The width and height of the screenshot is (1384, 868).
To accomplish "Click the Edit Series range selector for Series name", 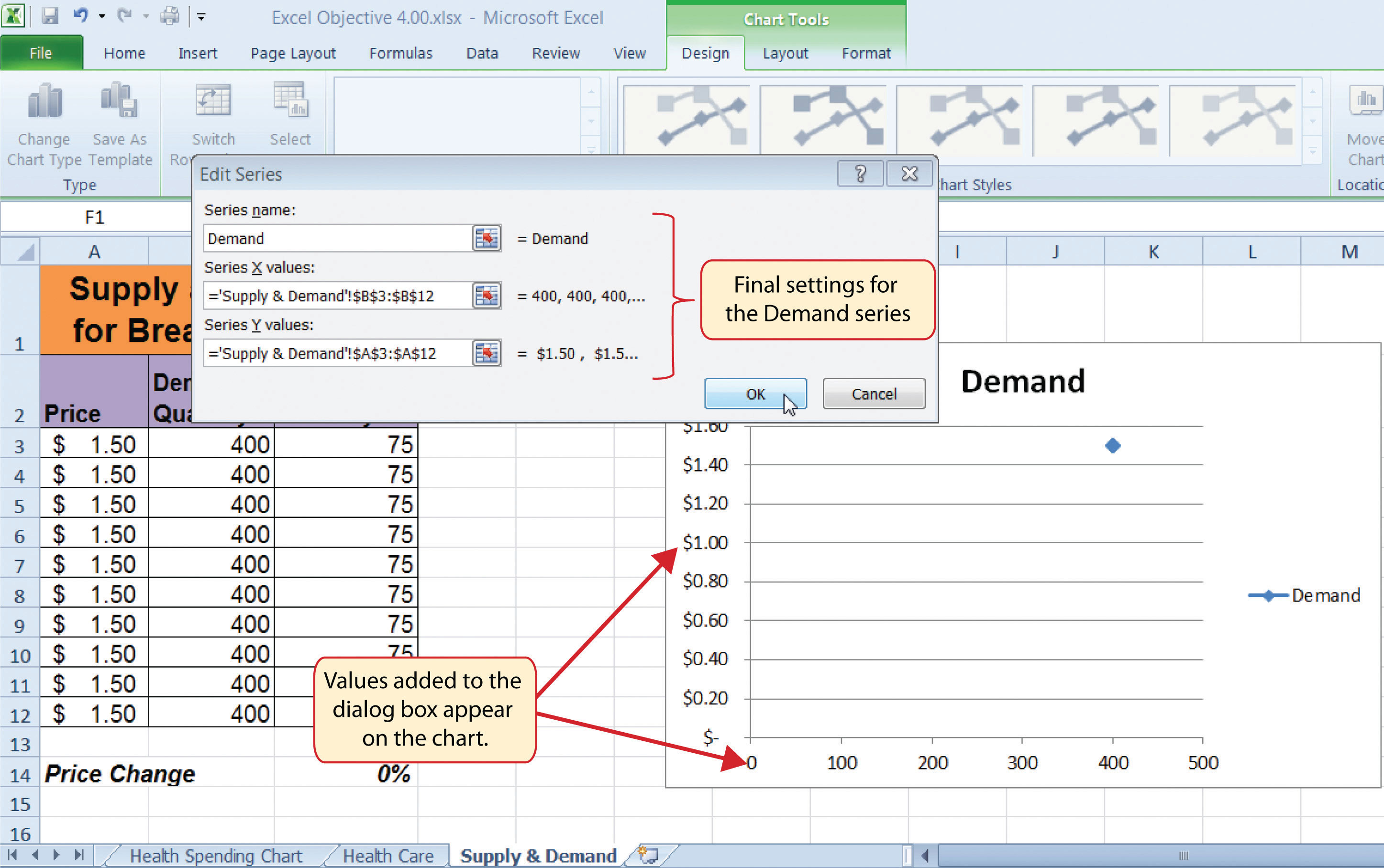I will pos(486,239).
